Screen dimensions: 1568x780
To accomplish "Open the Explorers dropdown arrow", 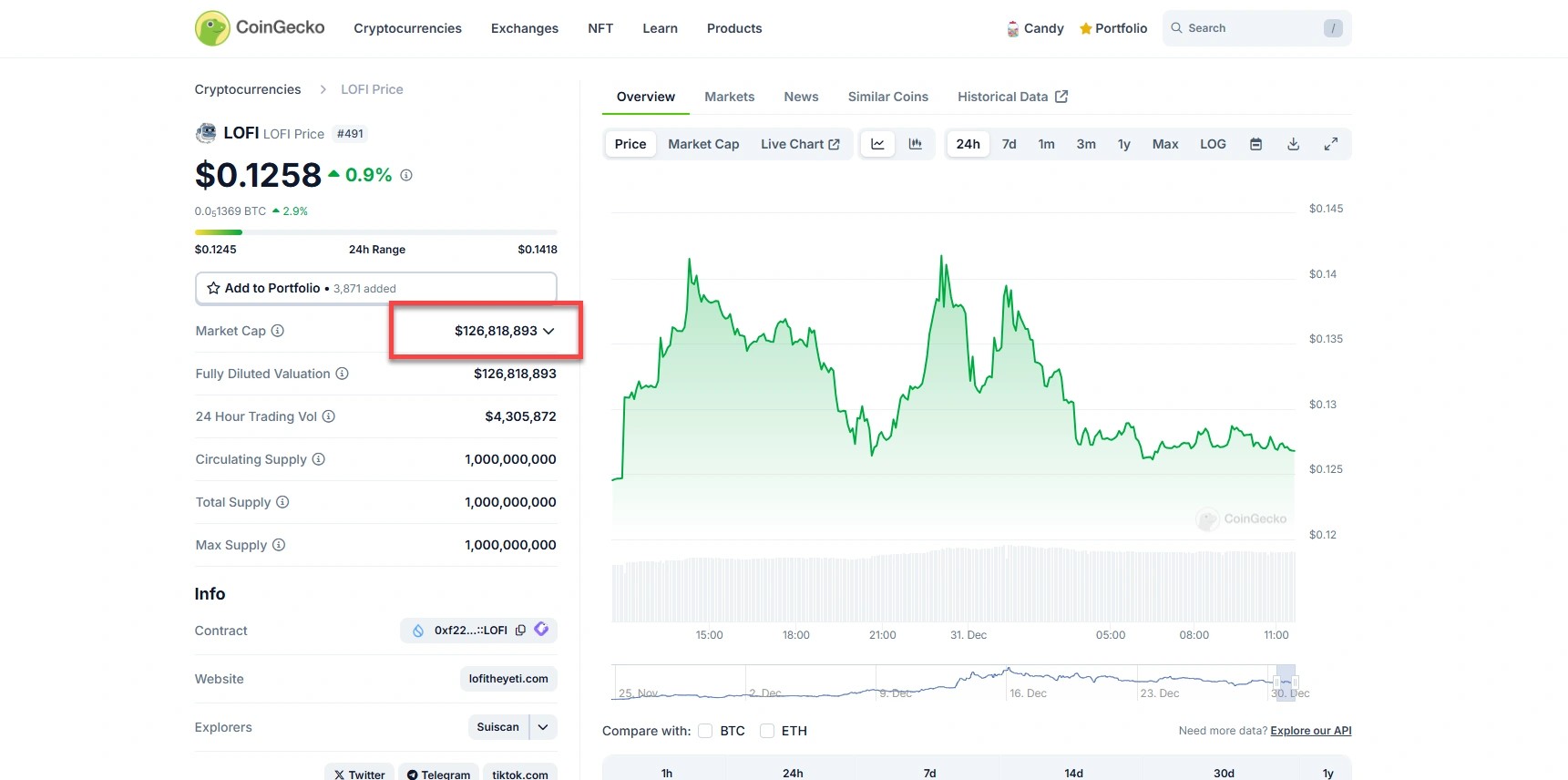I will pos(543,727).
